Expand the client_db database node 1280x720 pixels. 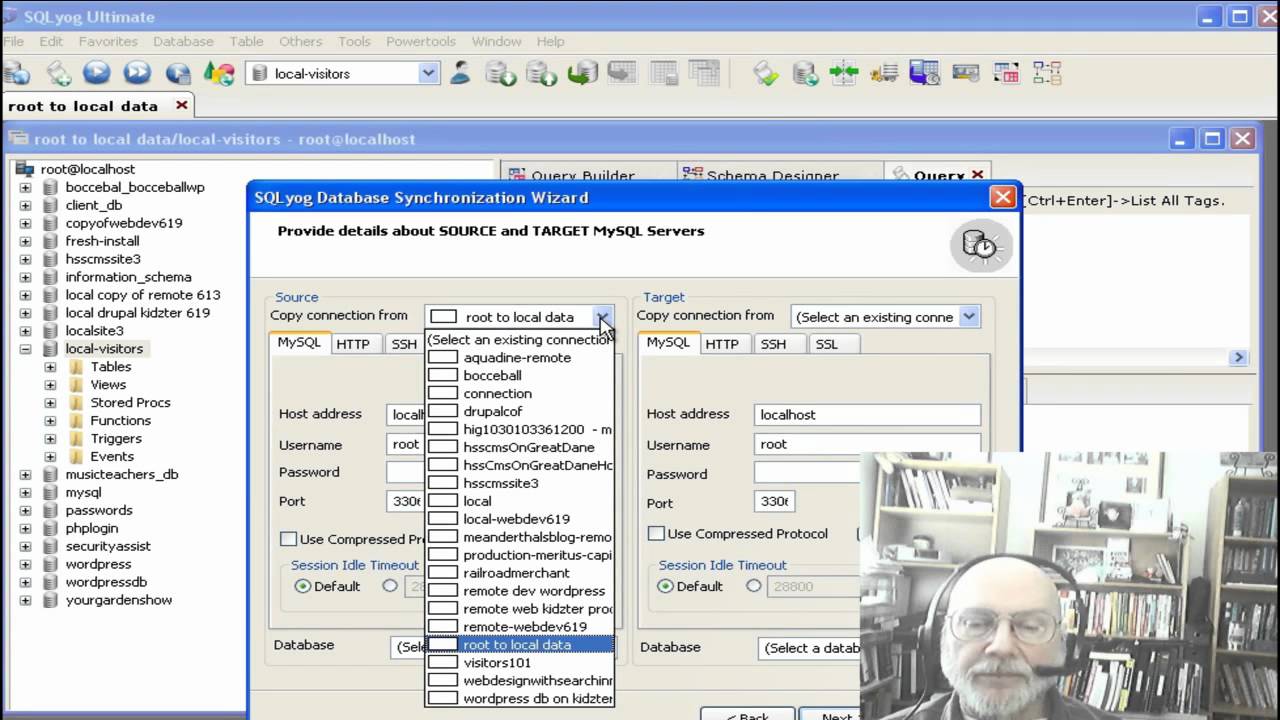click(x=25, y=205)
